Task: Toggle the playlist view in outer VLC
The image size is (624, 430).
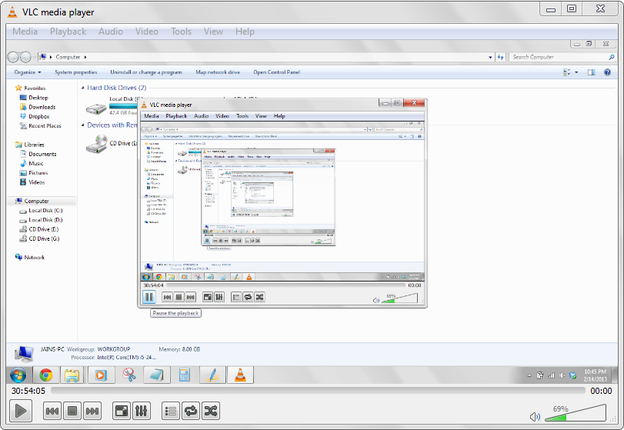Action: tap(171, 411)
